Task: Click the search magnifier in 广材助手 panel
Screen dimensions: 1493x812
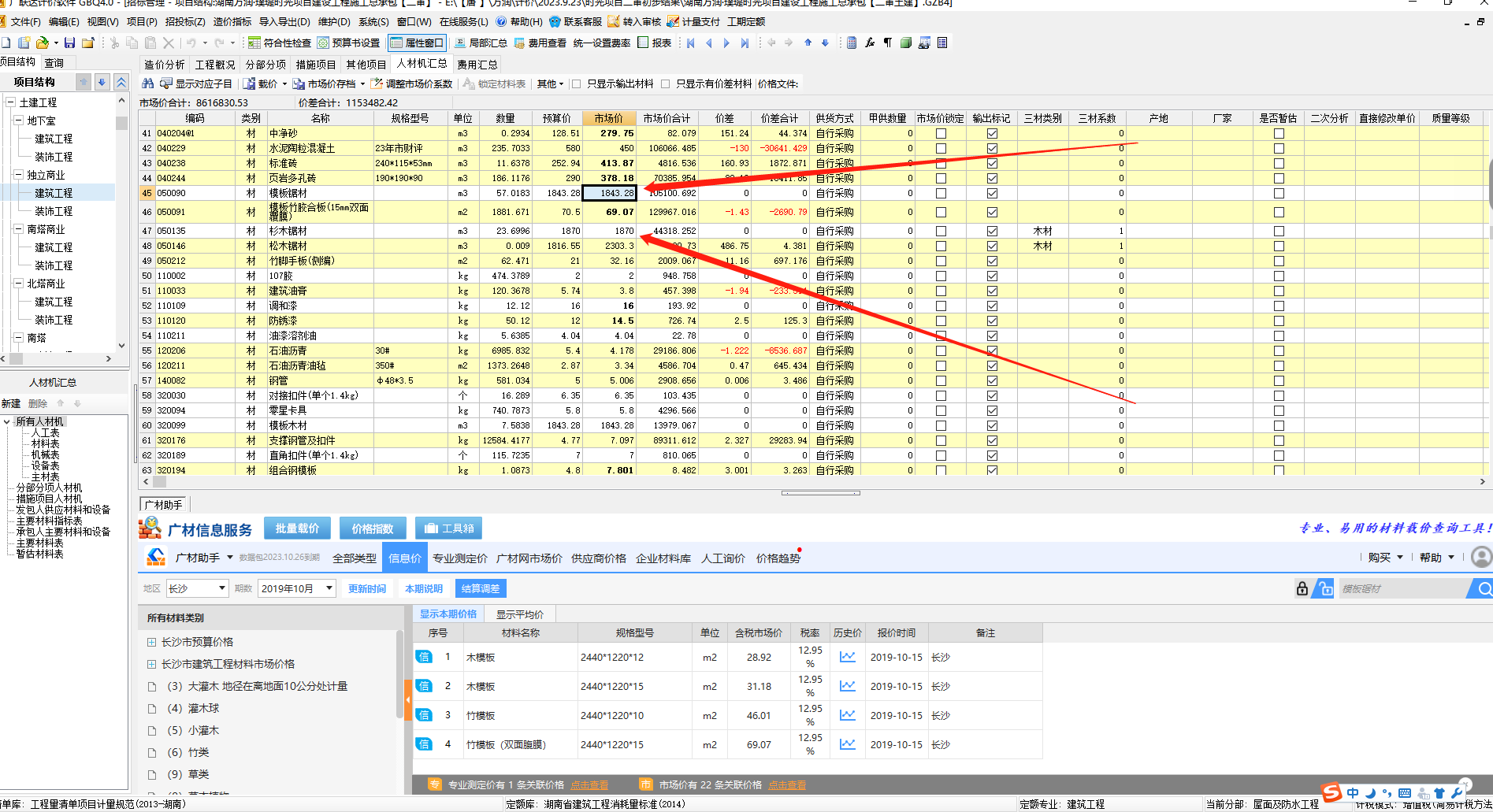Action: click(x=1484, y=588)
